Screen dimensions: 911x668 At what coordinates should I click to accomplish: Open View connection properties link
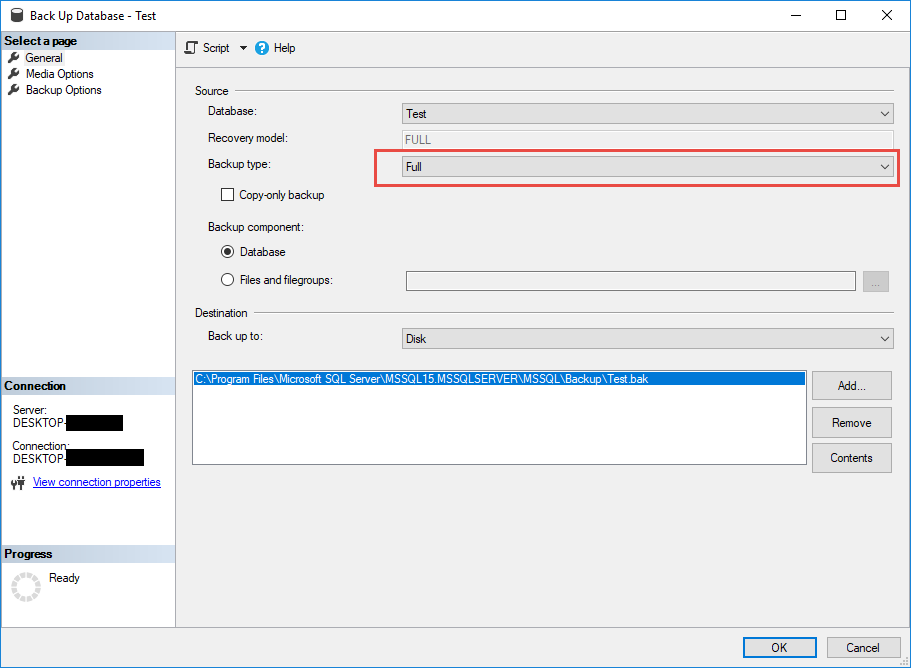point(96,482)
